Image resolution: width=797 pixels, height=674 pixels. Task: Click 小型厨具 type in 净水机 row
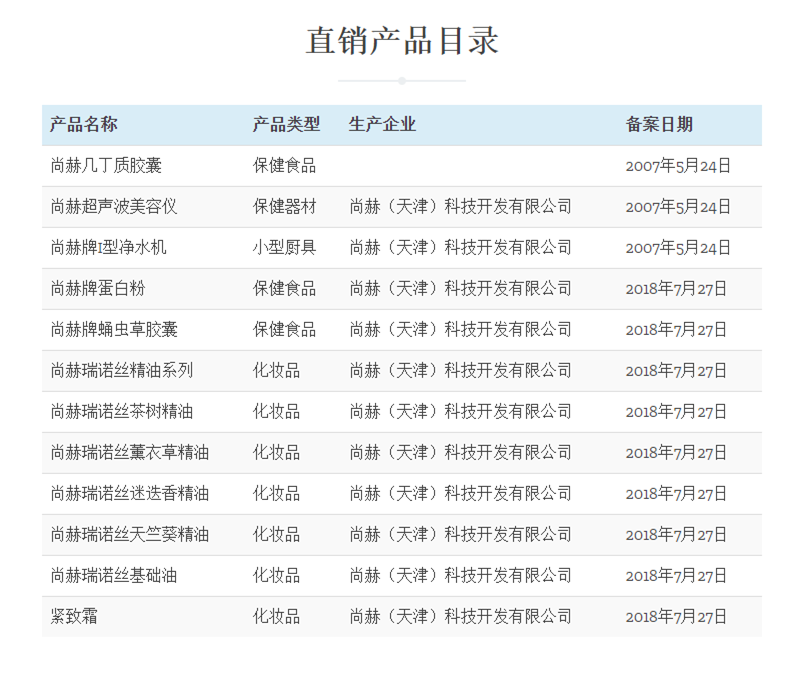click(285, 248)
